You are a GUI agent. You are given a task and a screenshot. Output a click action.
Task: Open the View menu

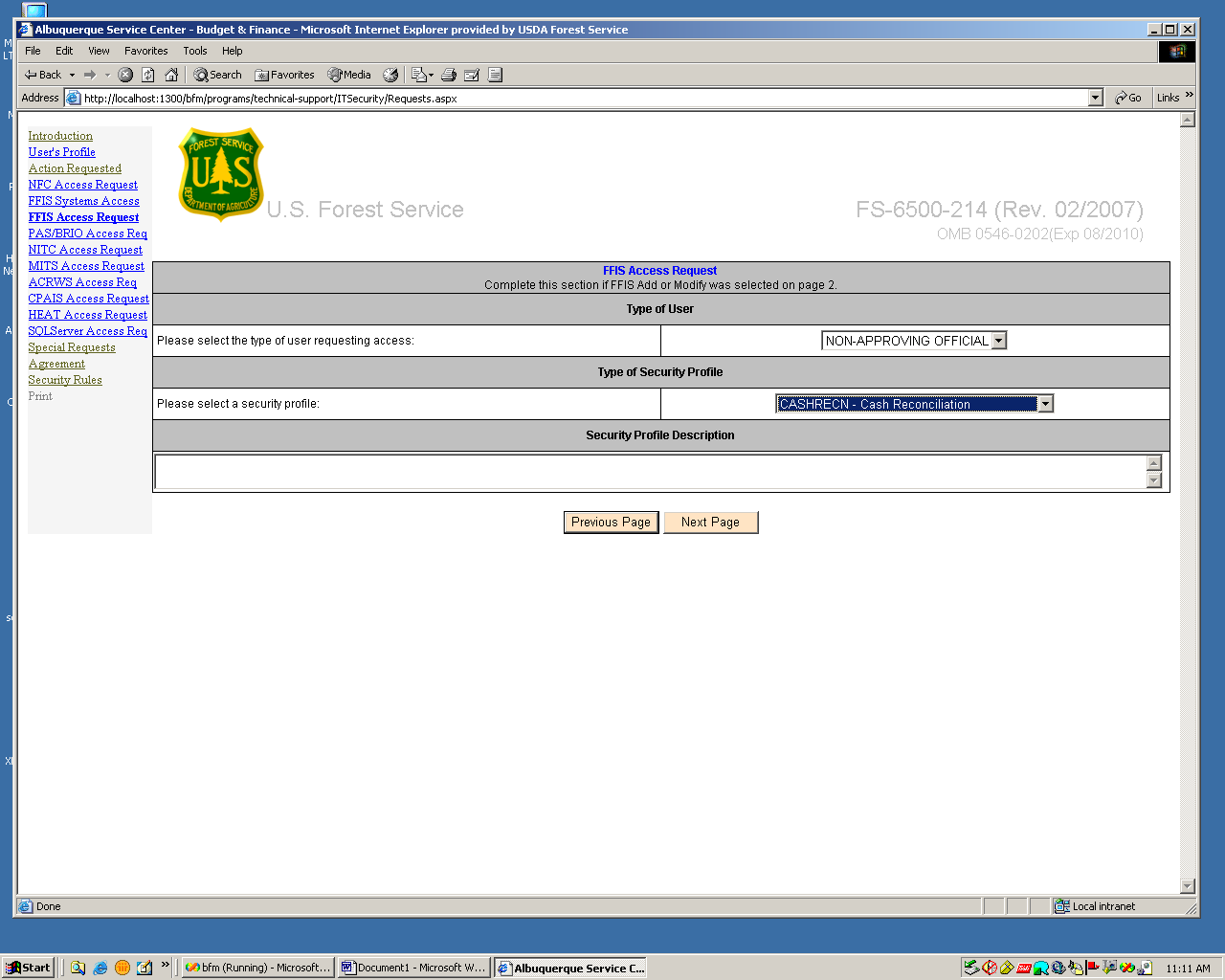pos(99,51)
